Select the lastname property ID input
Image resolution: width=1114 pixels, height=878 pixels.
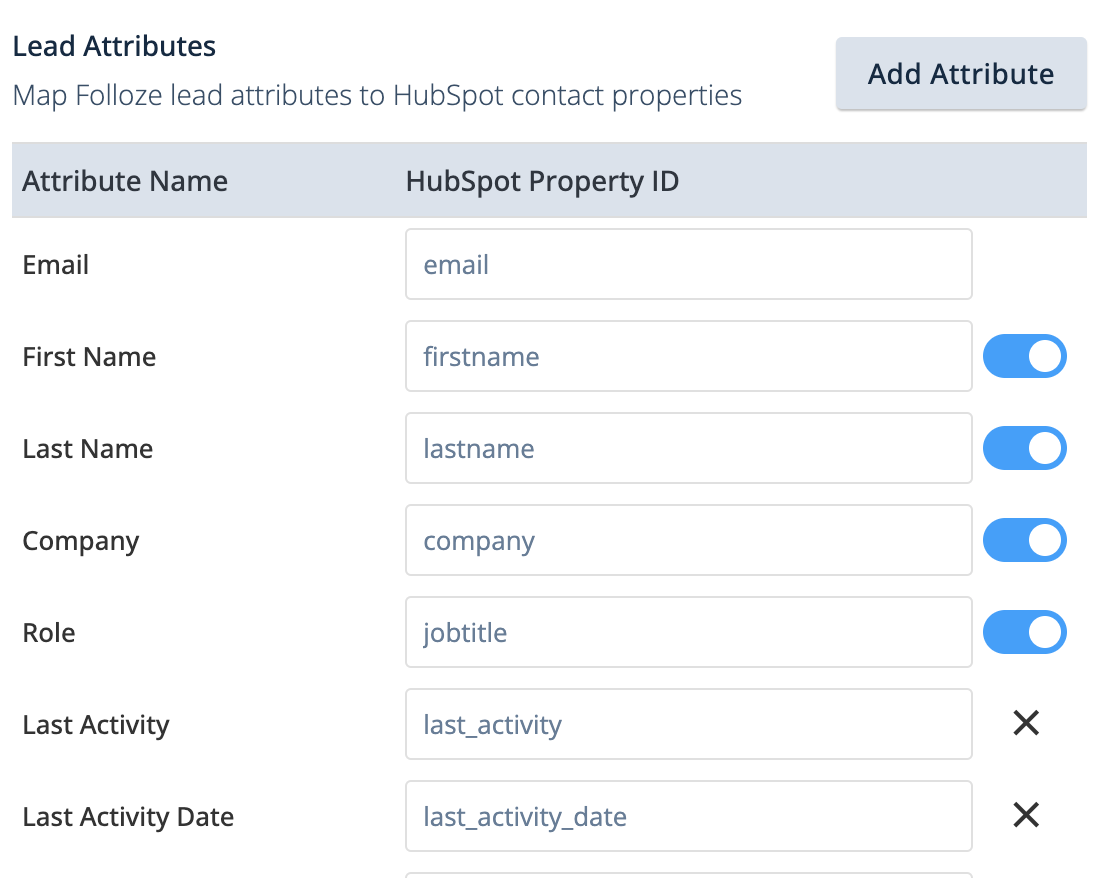click(x=688, y=448)
